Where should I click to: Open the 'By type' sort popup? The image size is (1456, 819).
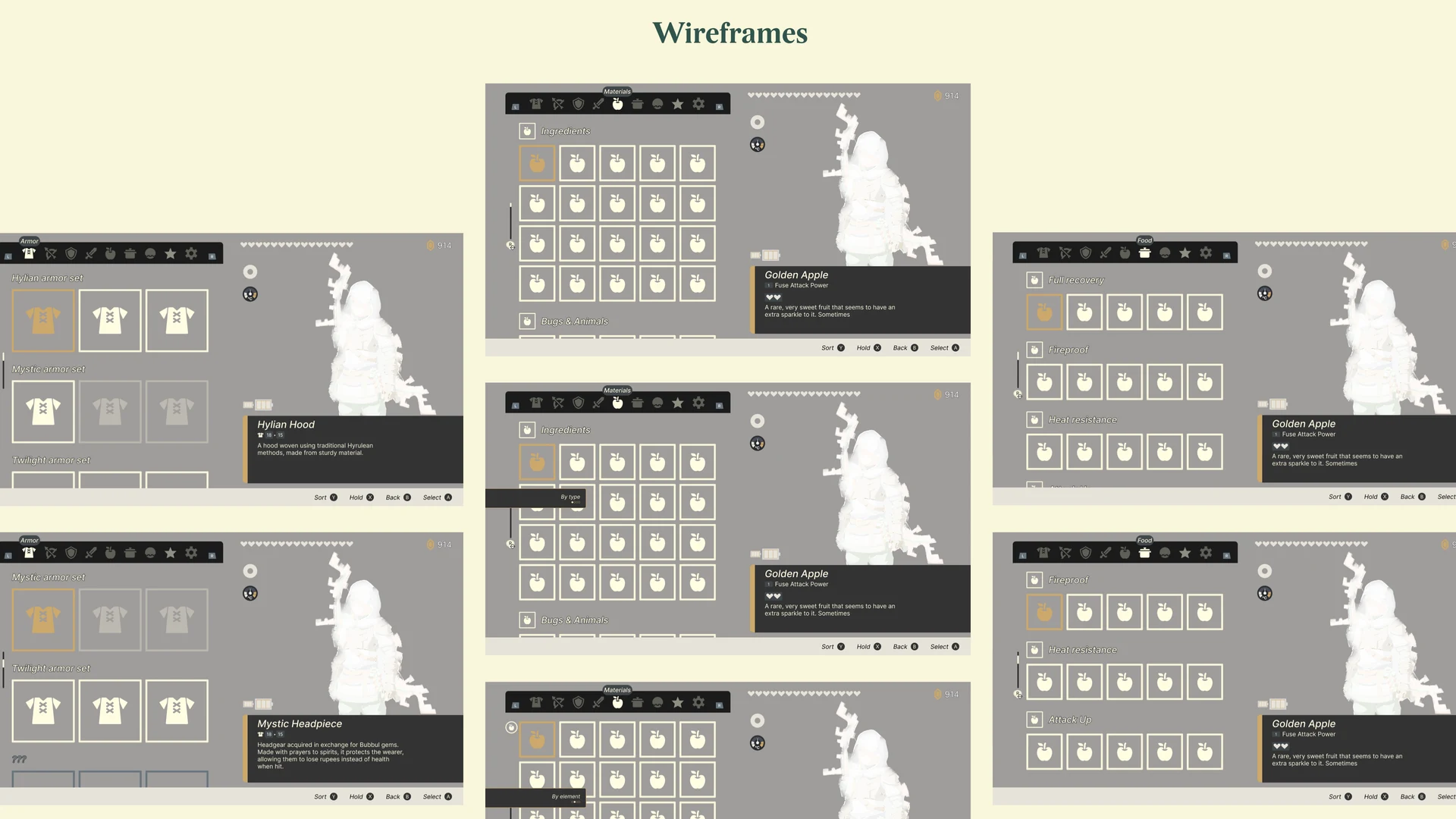pos(535,497)
